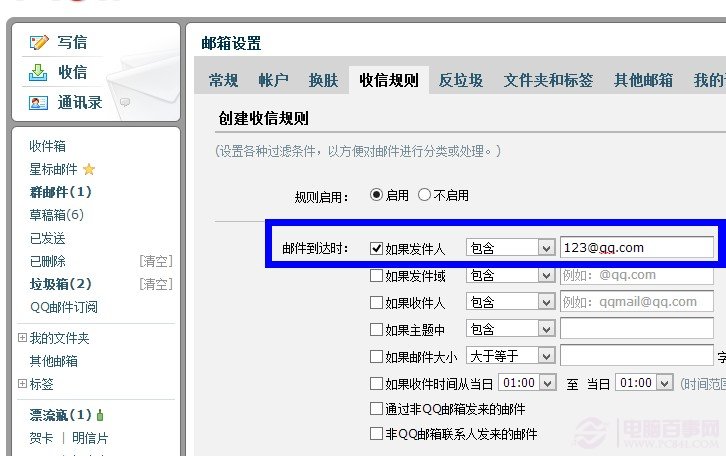Screen dimensions: 726x456
Task: Click the receive mail download icon
Action: (x=38, y=72)
